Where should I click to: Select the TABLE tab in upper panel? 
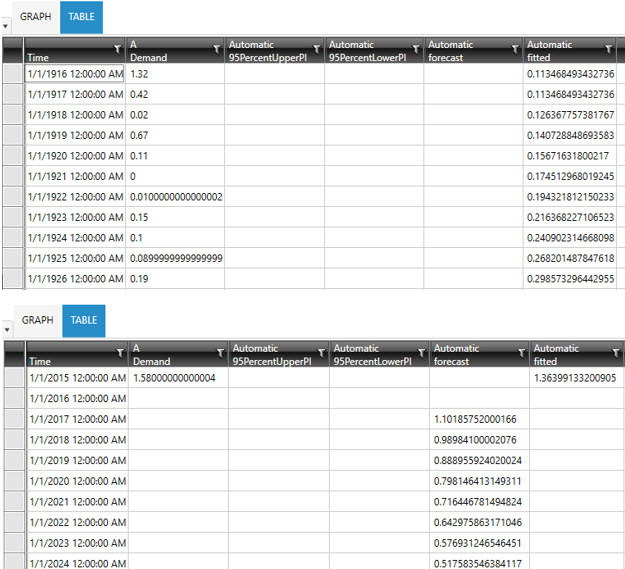[x=81, y=17]
